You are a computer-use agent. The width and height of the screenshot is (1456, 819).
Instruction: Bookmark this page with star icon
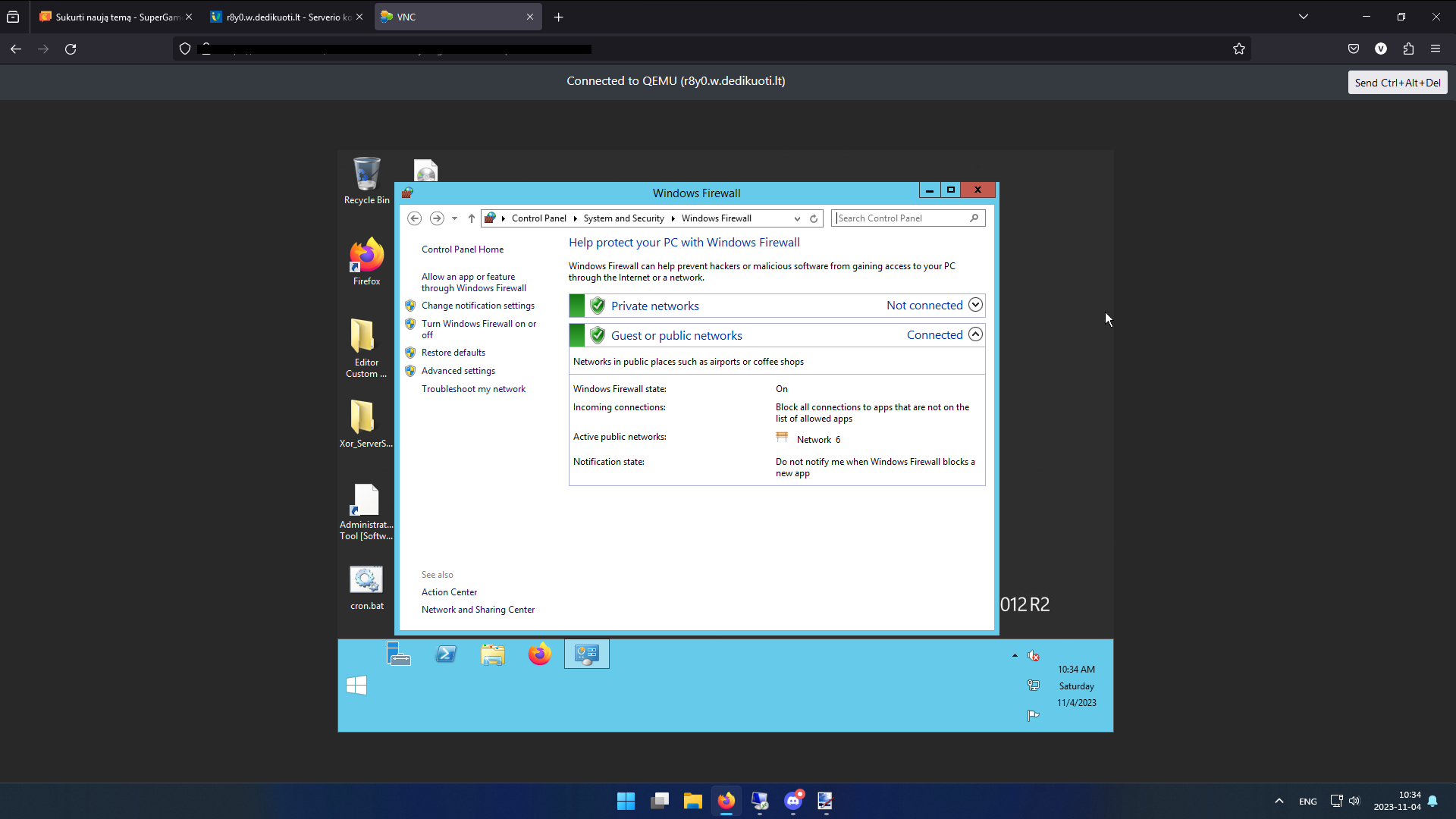pos(1239,49)
